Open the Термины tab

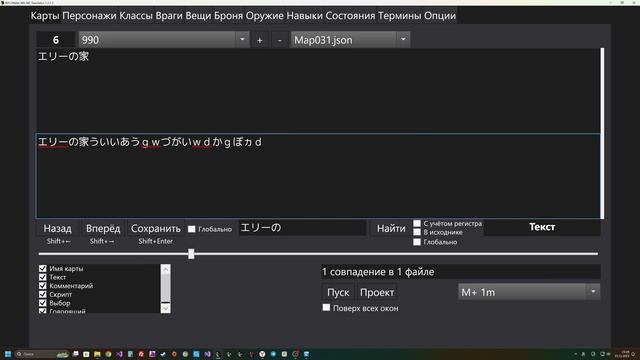pos(399,16)
